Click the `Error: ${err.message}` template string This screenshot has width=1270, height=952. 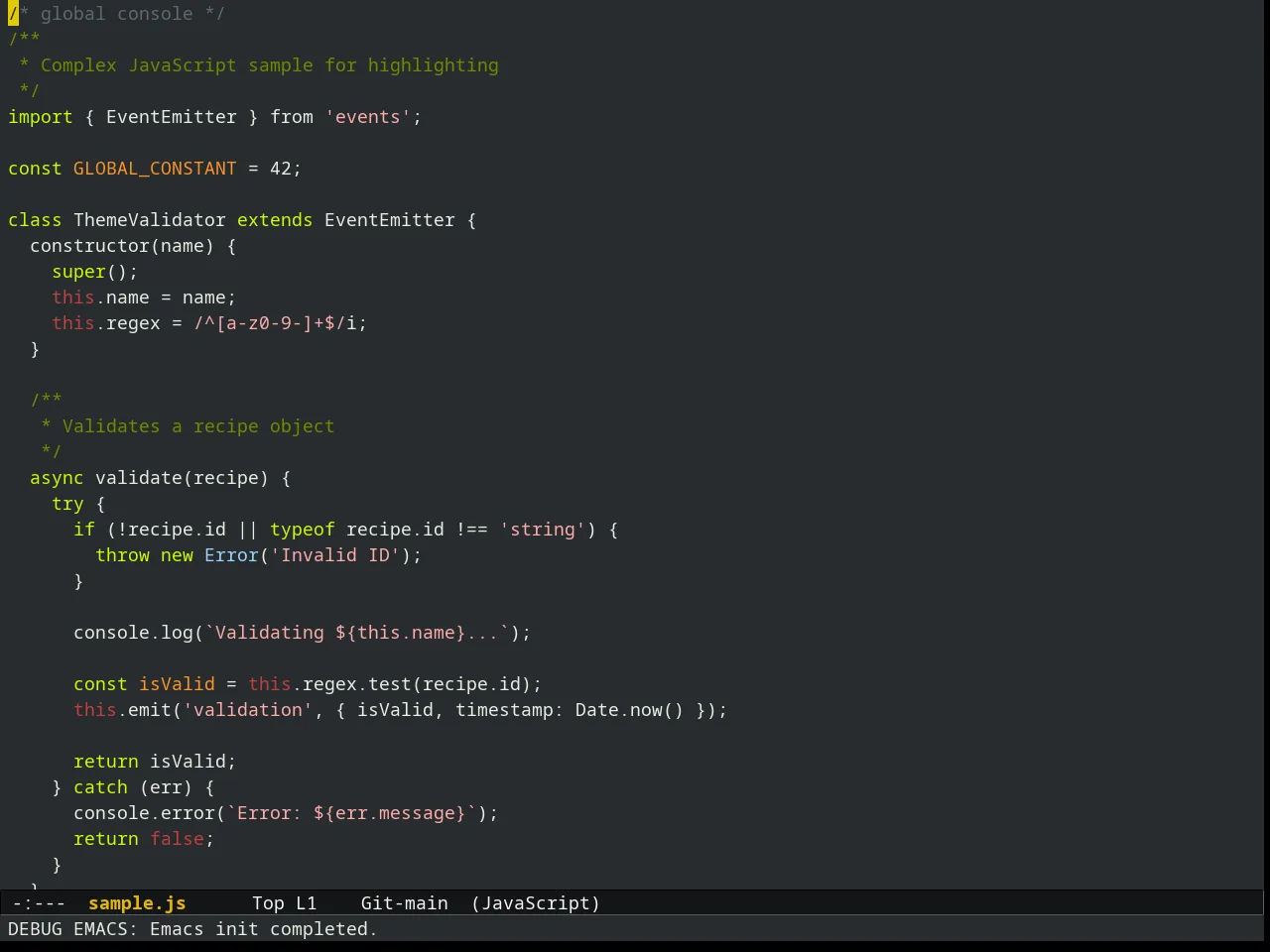pyautogui.click(x=352, y=813)
